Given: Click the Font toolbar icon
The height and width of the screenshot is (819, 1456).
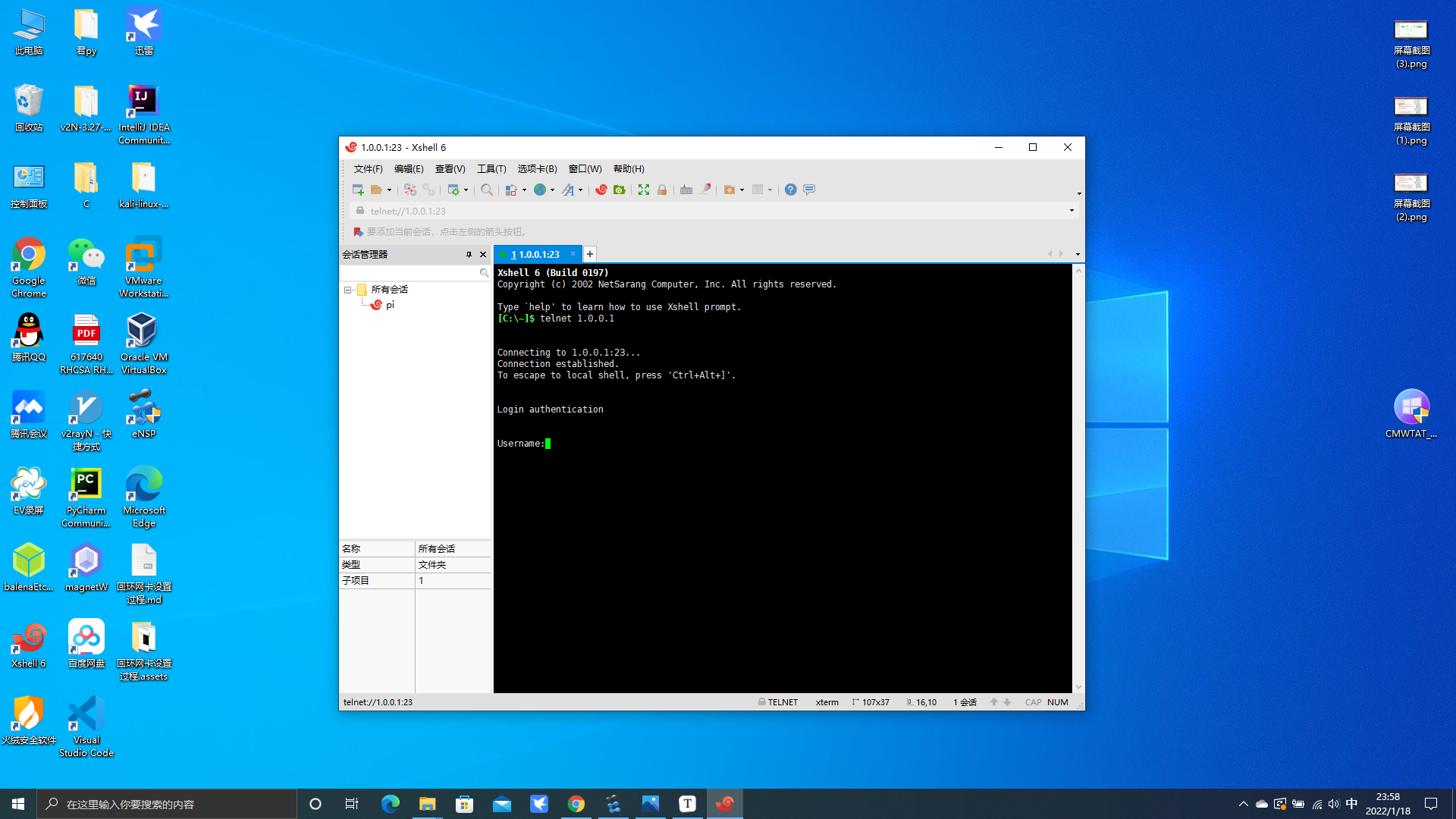Looking at the screenshot, I should (x=568, y=190).
